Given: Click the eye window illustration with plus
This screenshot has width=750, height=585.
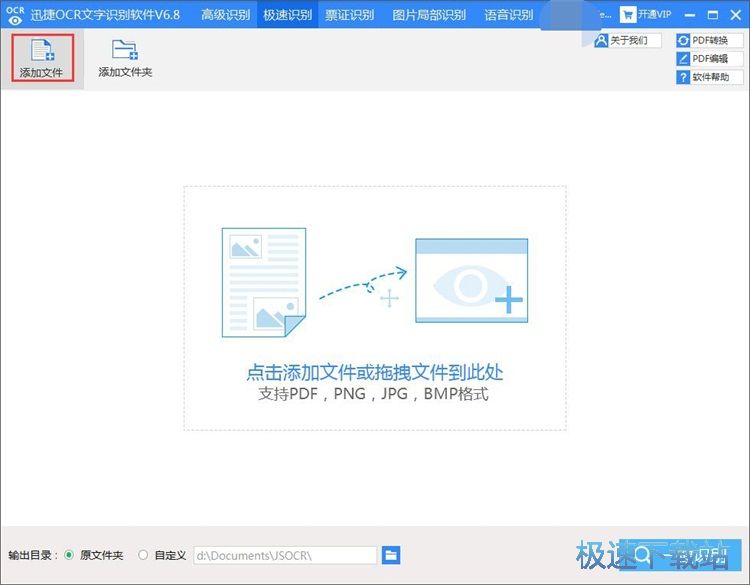Looking at the screenshot, I should (x=472, y=280).
